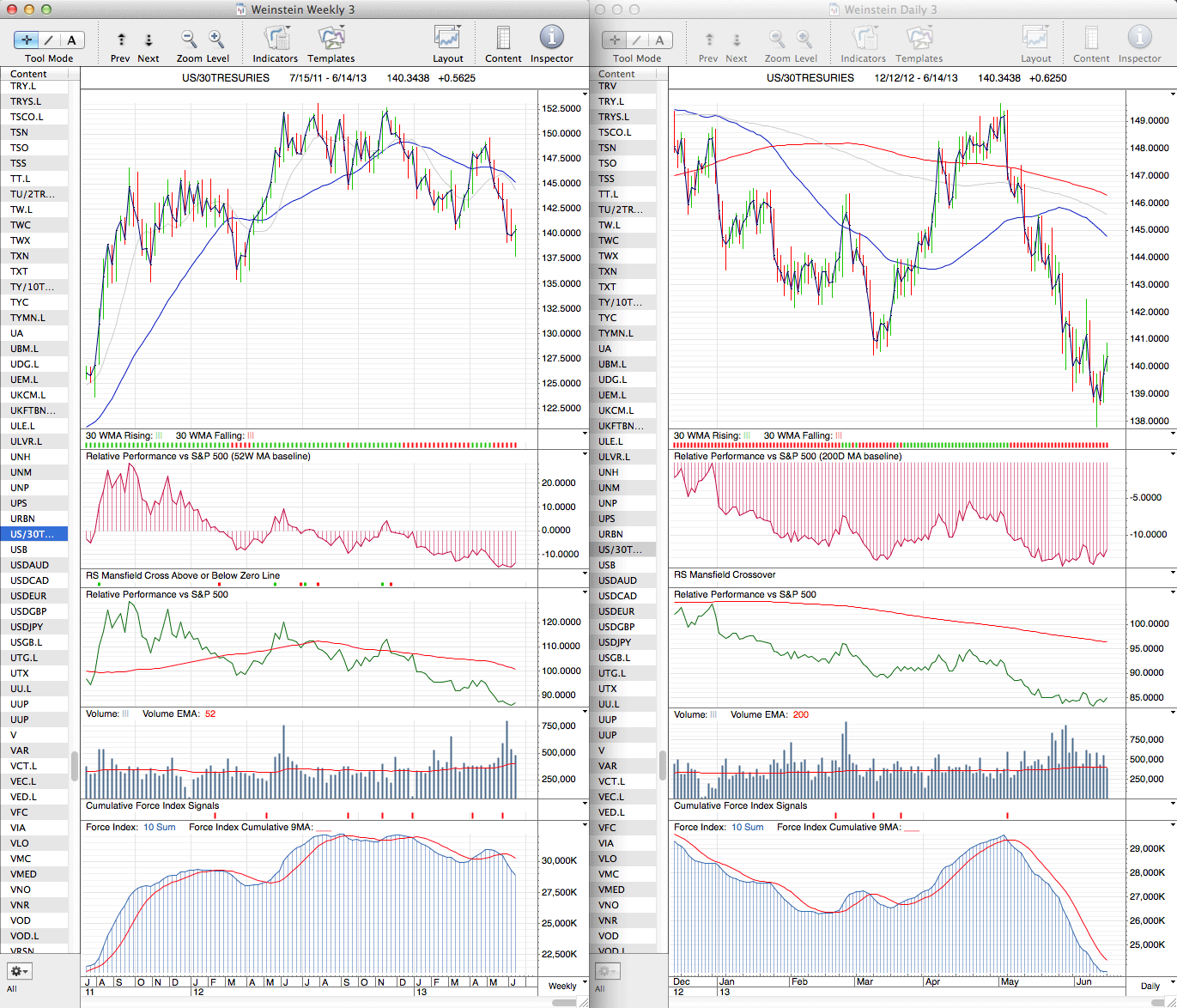
Task: Open Templates in Weinstein Weekly toolbar
Action: pyautogui.click(x=331, y=39)
